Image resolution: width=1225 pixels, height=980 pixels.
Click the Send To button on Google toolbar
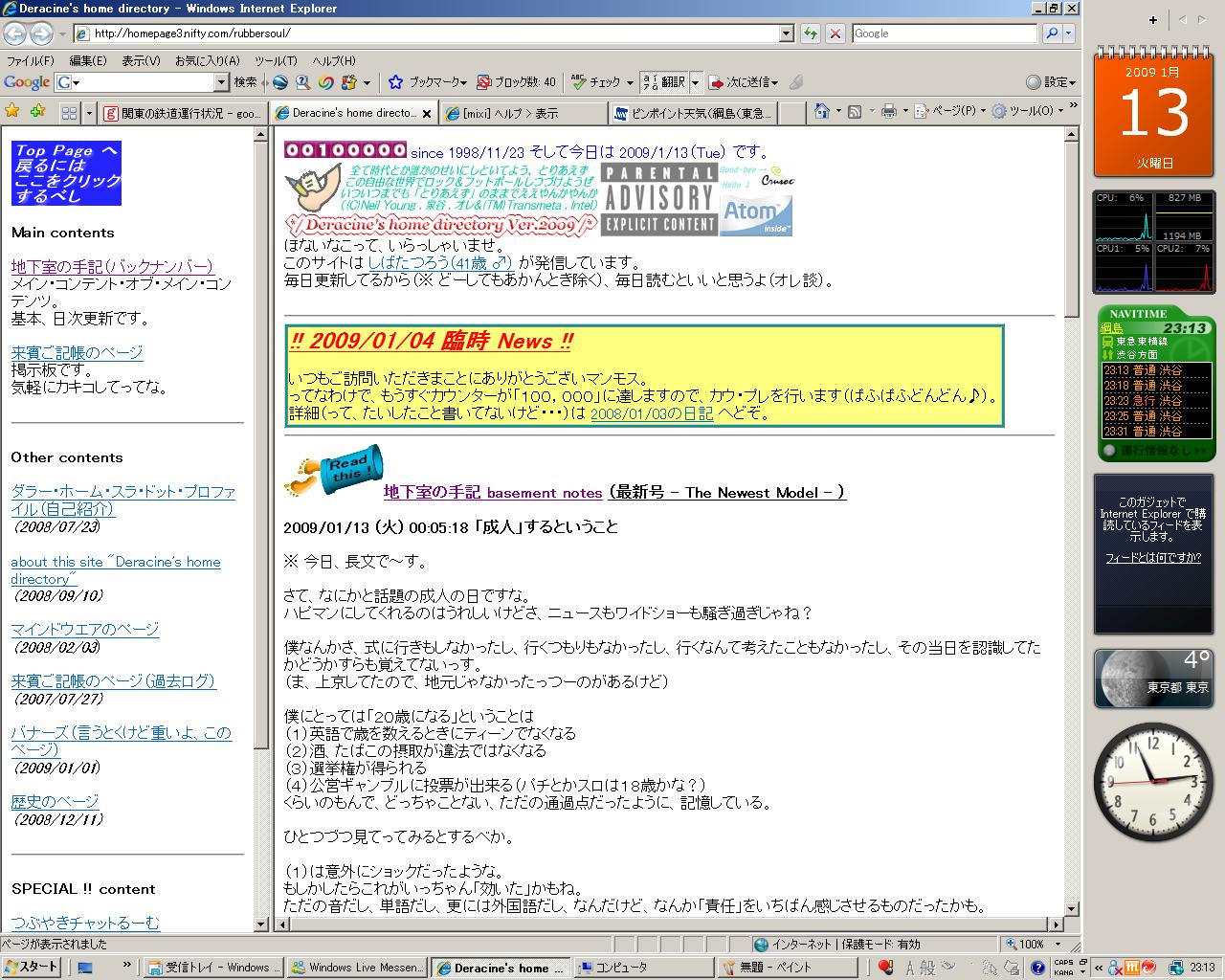[743, 82]
